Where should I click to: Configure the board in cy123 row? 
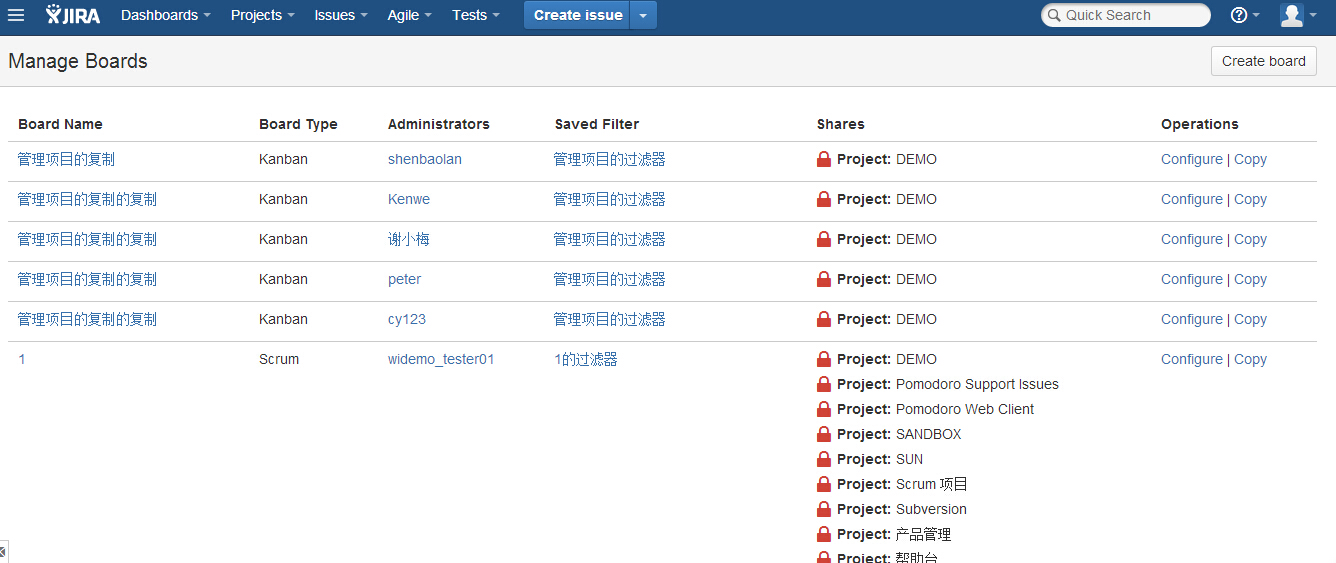pos(1192,319)
